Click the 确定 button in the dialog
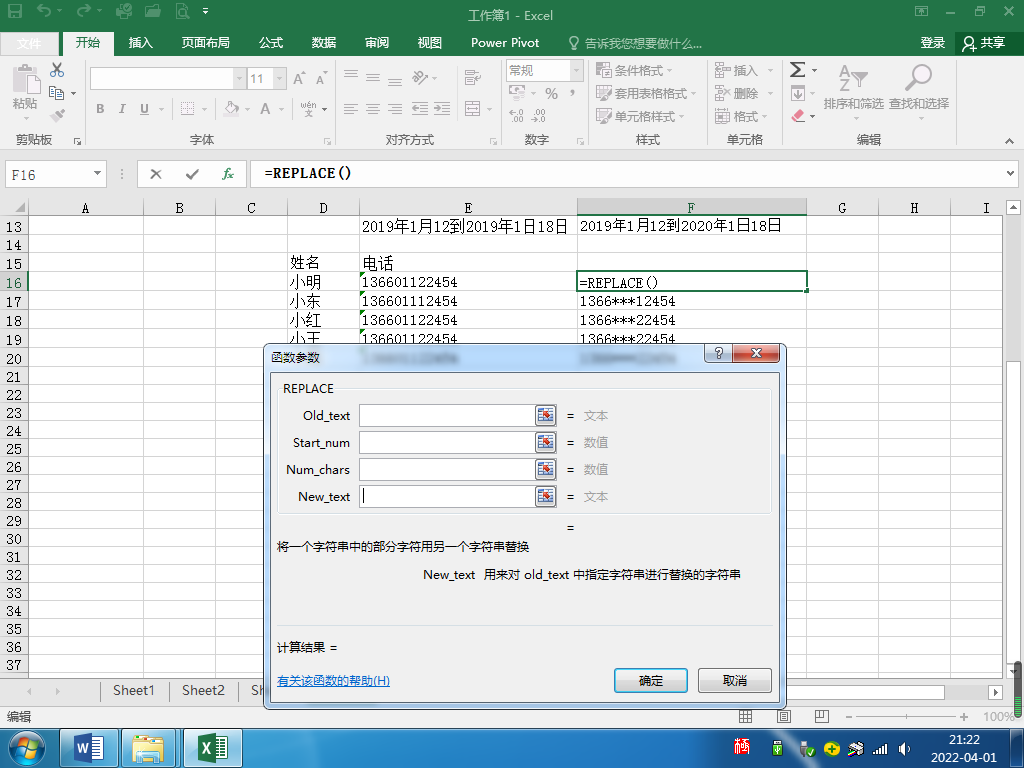 [x=650, y=680]
